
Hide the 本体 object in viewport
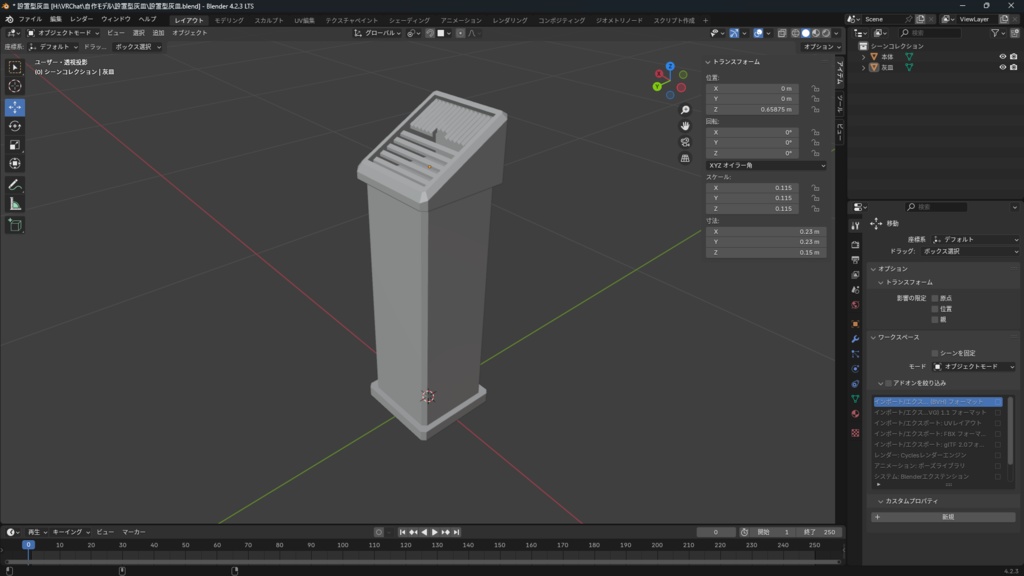click(1002, 57)
